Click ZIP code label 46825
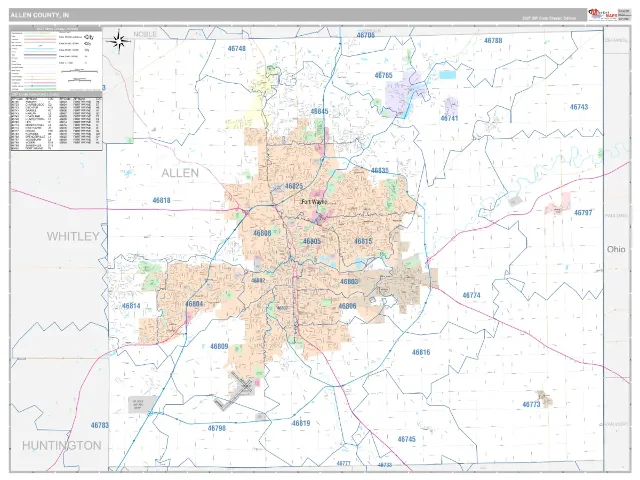640x480 pixels. click(294, 186)
